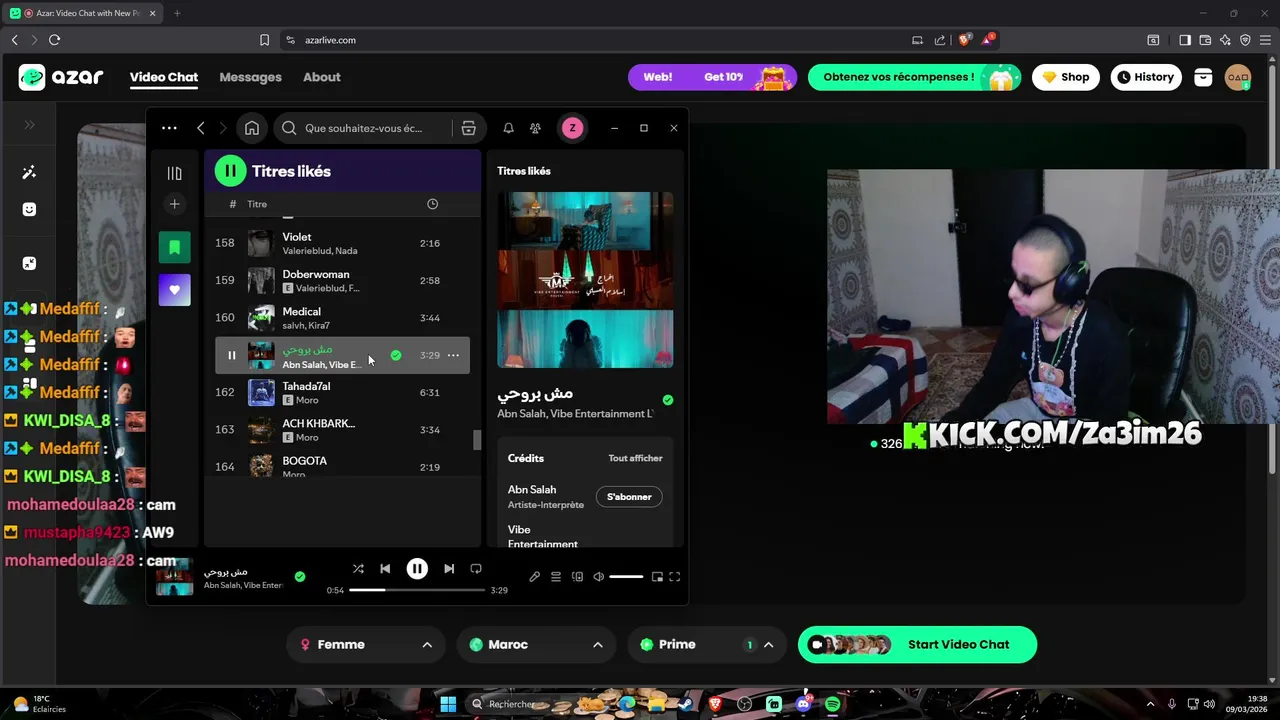Go to the Spotify home page
This screenshot has width=1280, height=720.
click(x=252, y=128)
